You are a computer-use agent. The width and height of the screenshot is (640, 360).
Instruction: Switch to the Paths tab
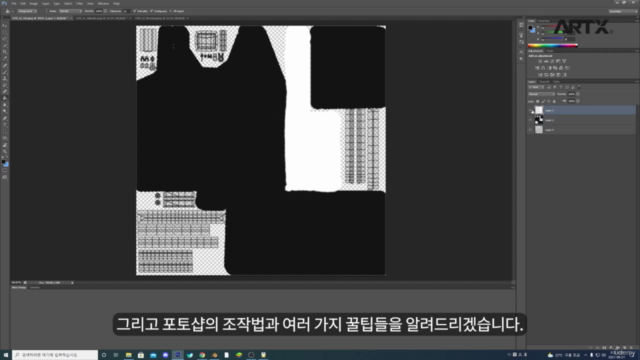pyautogui.click(x=556, y=82)
